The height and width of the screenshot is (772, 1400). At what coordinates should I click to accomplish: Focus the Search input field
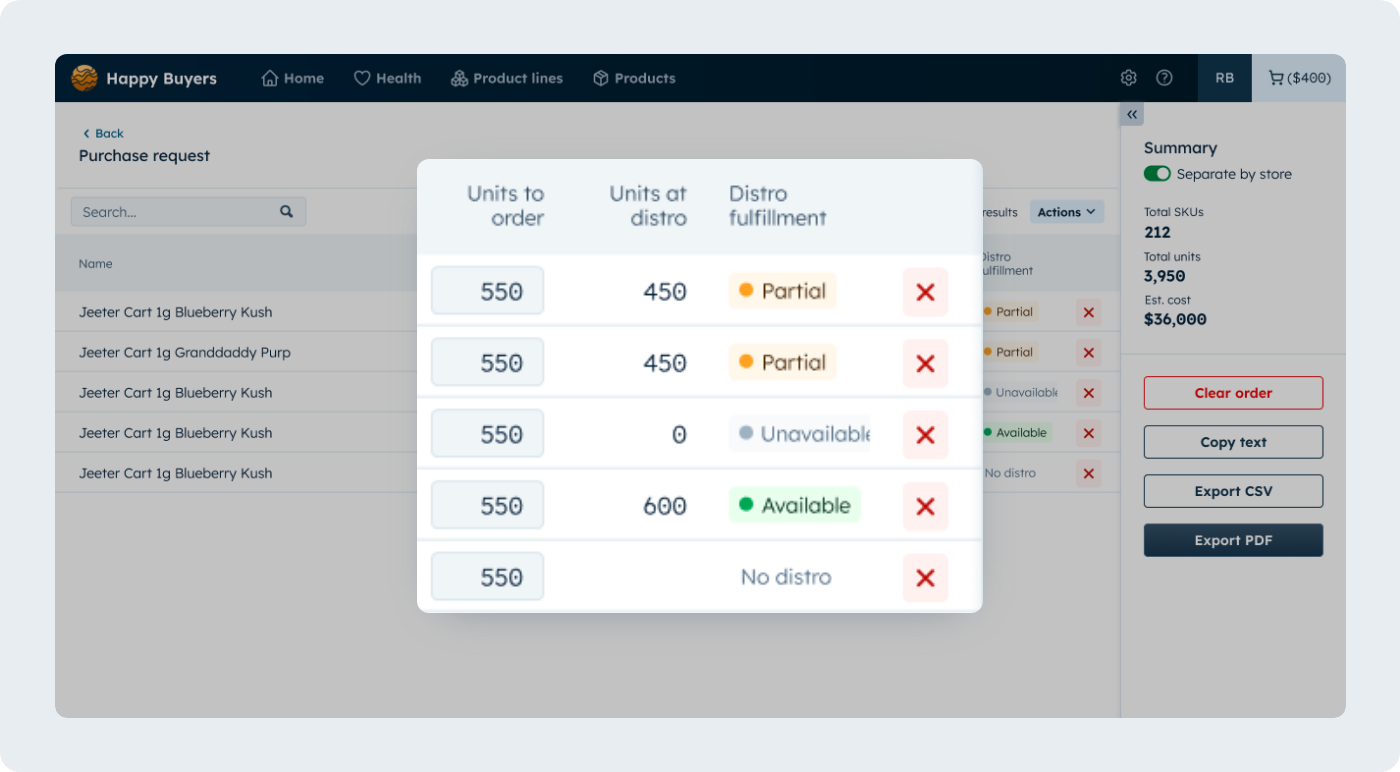188,212
